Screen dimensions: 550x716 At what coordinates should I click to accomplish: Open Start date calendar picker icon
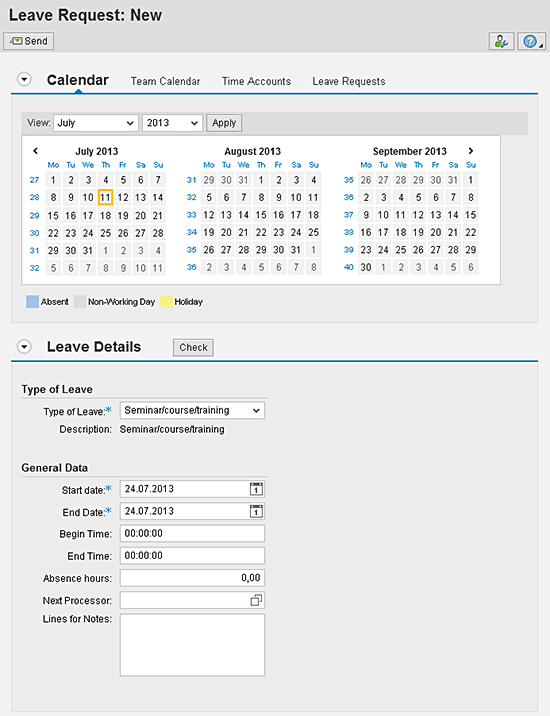coord(256,489)
